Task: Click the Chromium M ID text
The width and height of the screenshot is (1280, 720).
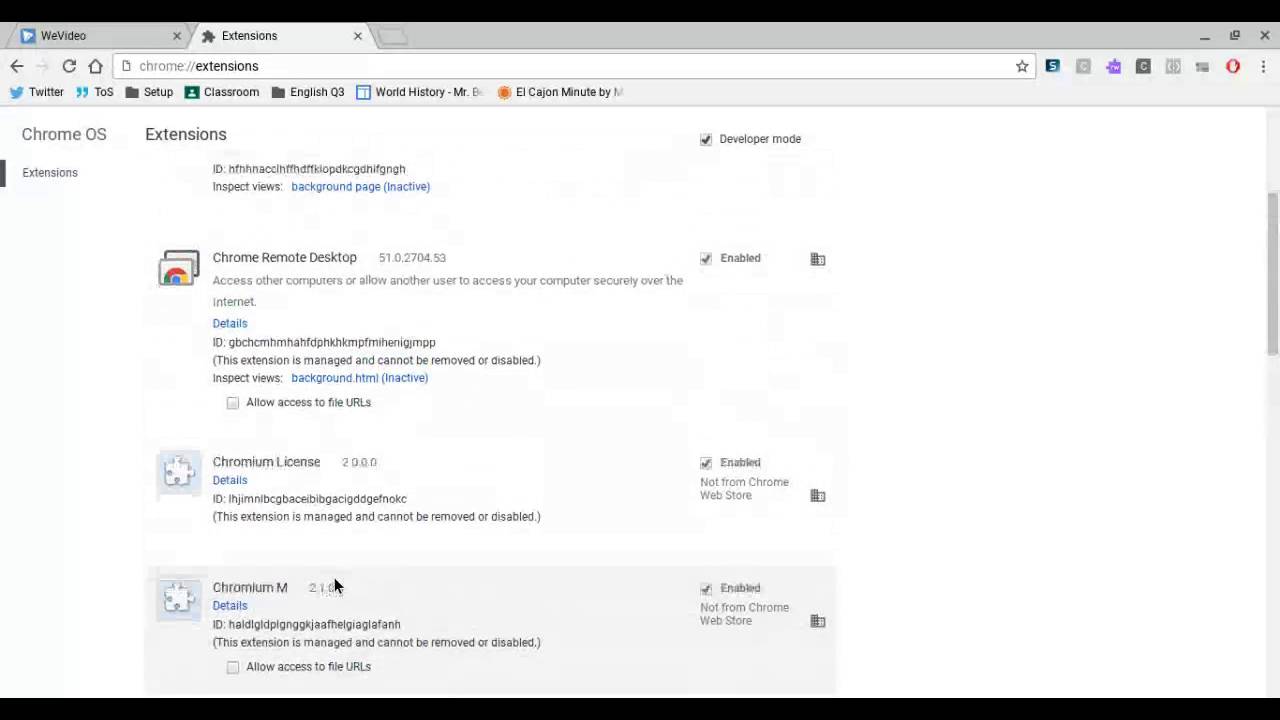Action: (307, 624)
